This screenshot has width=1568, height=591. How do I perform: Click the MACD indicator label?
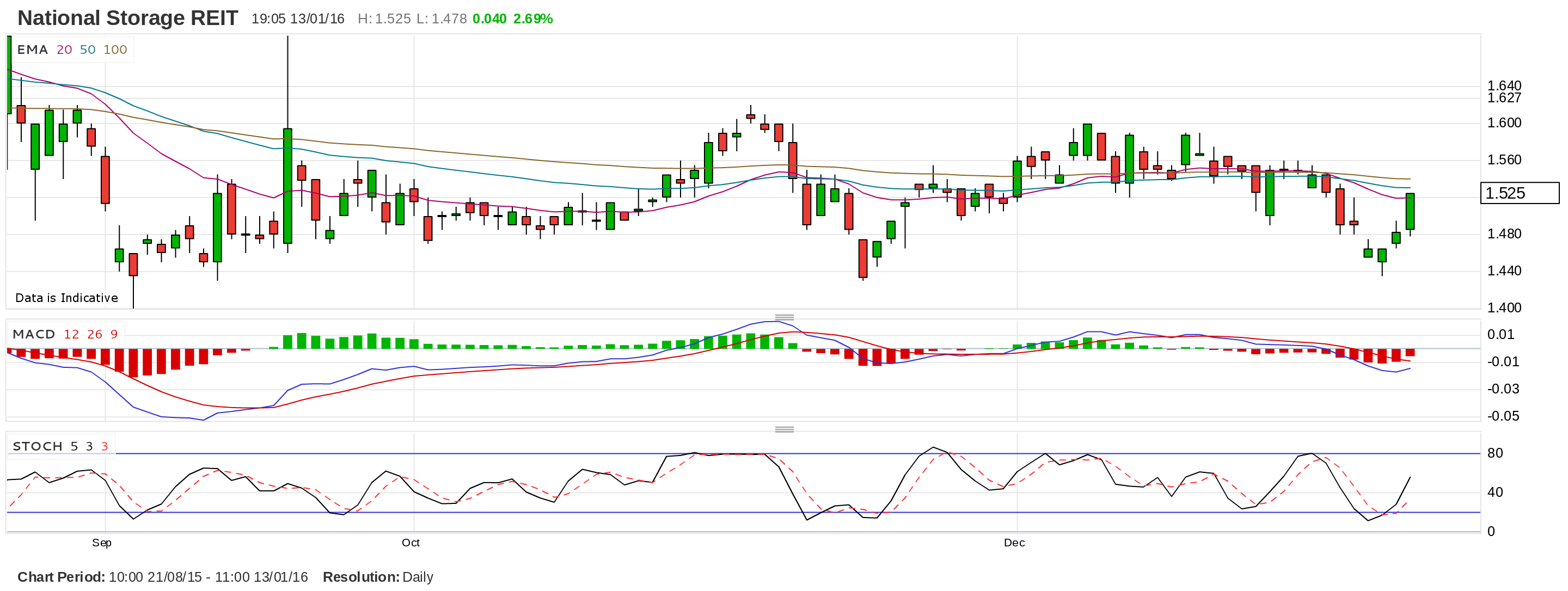(x=34, y=334)
